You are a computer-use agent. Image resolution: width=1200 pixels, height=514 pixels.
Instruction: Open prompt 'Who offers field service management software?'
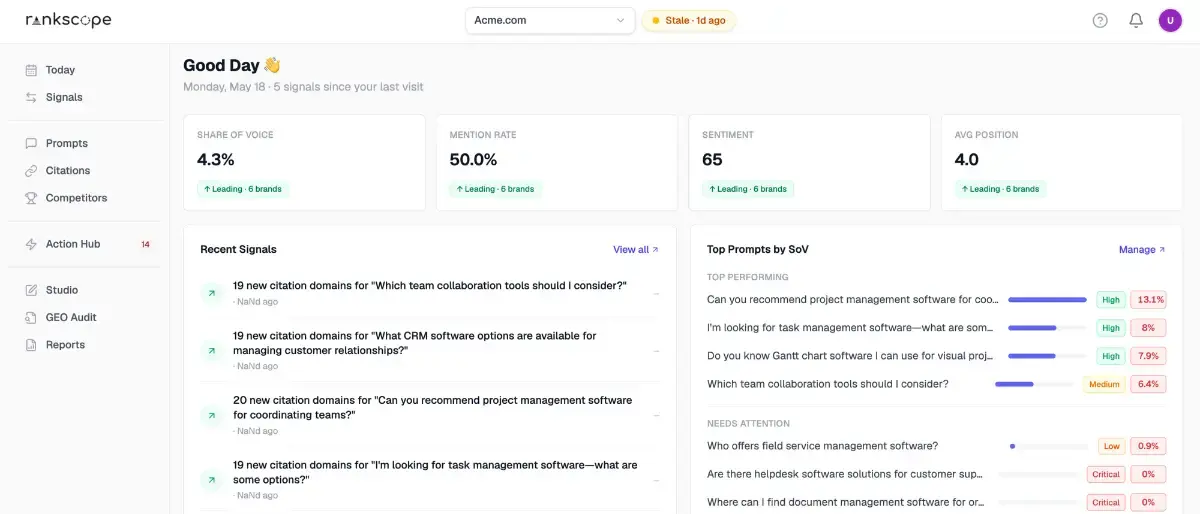coord(823,446)
